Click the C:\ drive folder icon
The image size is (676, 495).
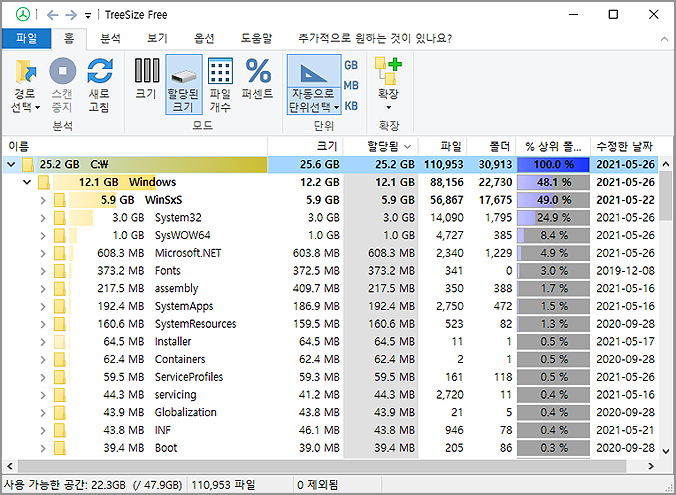28,164
